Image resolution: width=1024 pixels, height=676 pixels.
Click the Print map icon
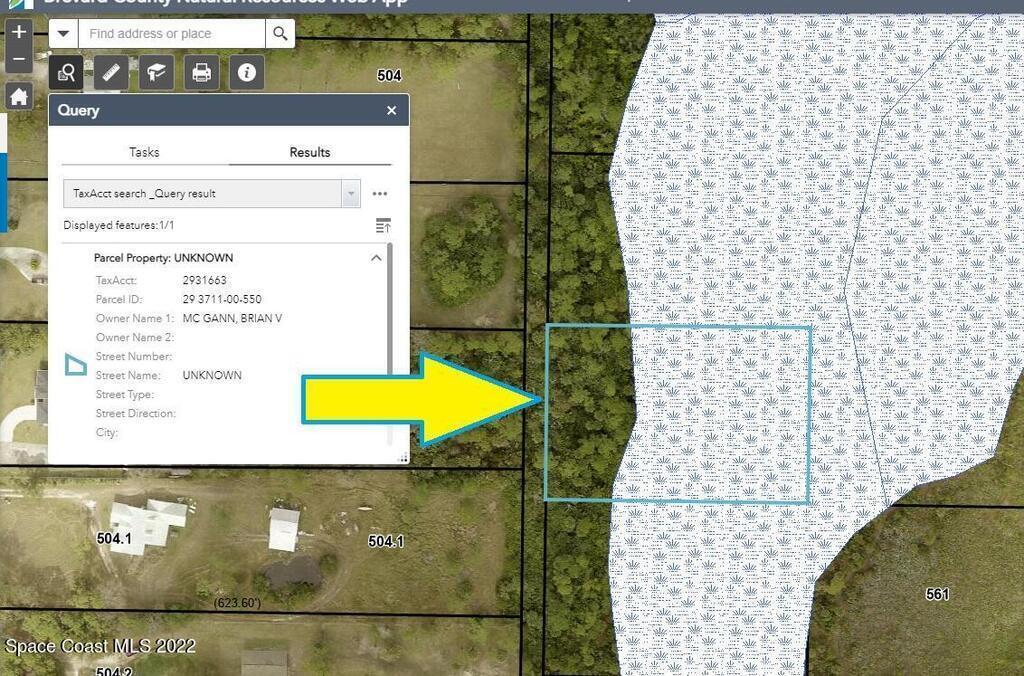point(201,72)
